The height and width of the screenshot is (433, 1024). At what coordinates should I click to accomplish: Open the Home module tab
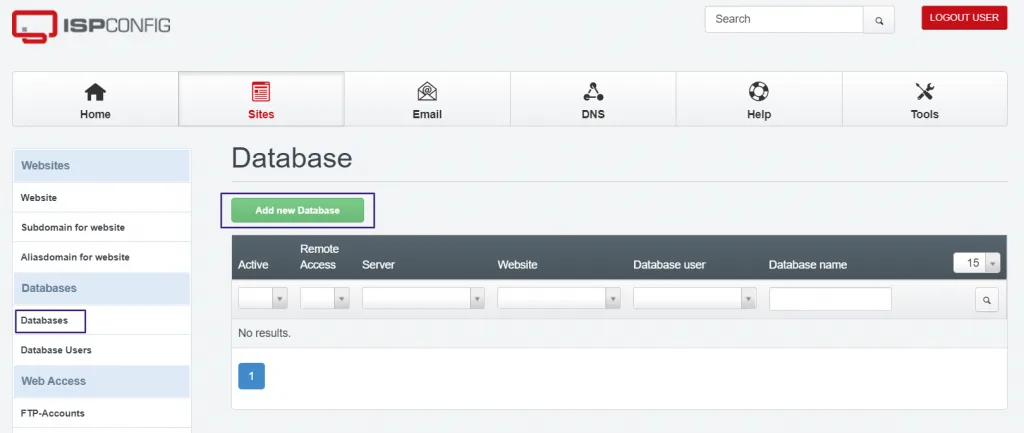pos(95,99)
